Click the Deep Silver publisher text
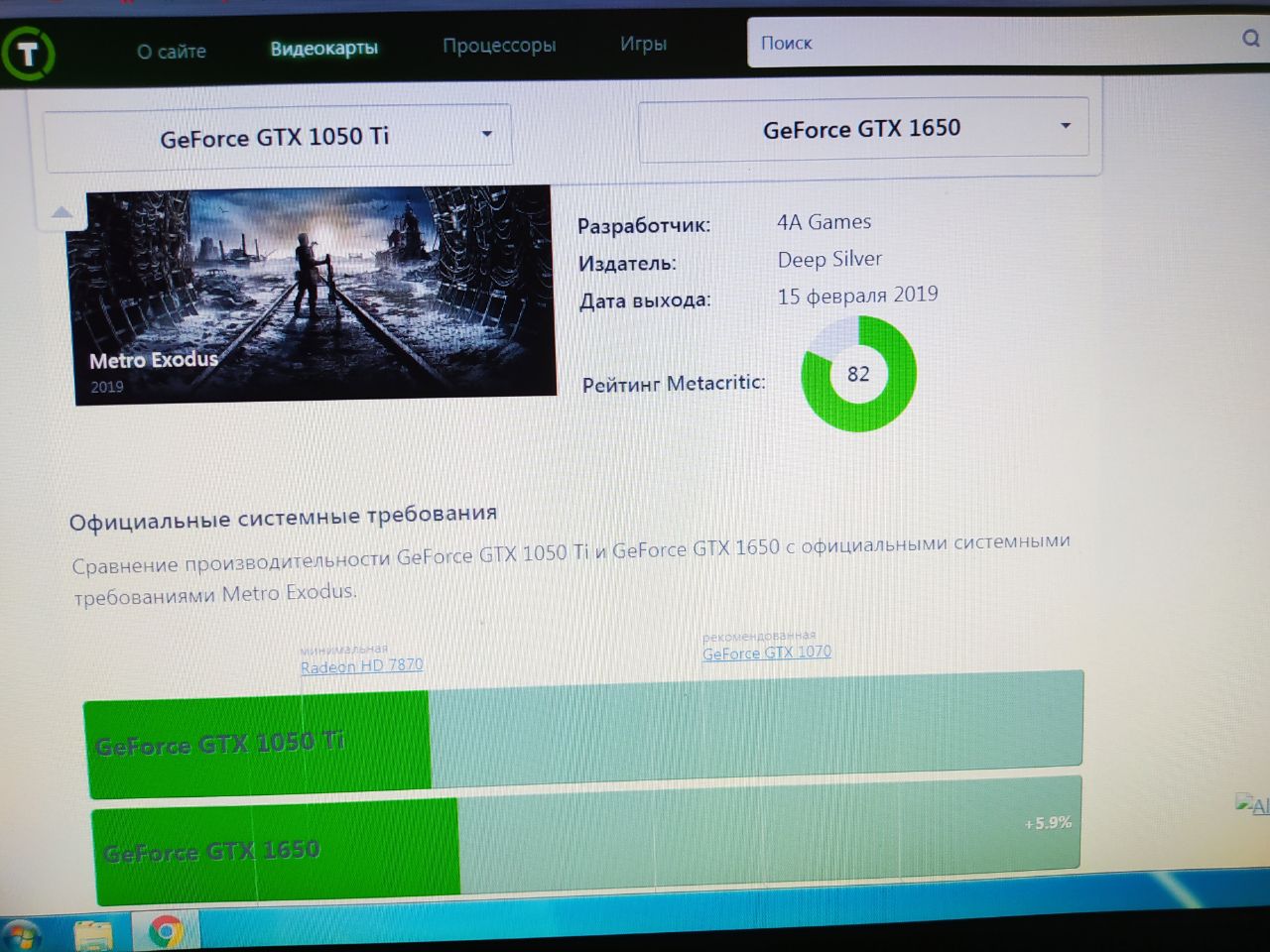The width and height of the screenshot is (1270, 952). [829, 259]
